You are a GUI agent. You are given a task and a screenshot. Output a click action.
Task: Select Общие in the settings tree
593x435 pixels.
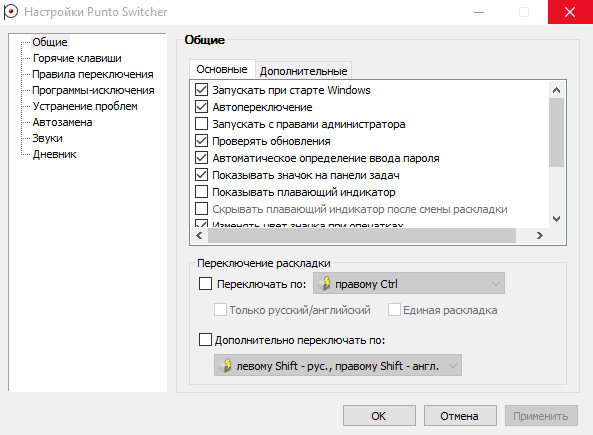pos(50,42)
